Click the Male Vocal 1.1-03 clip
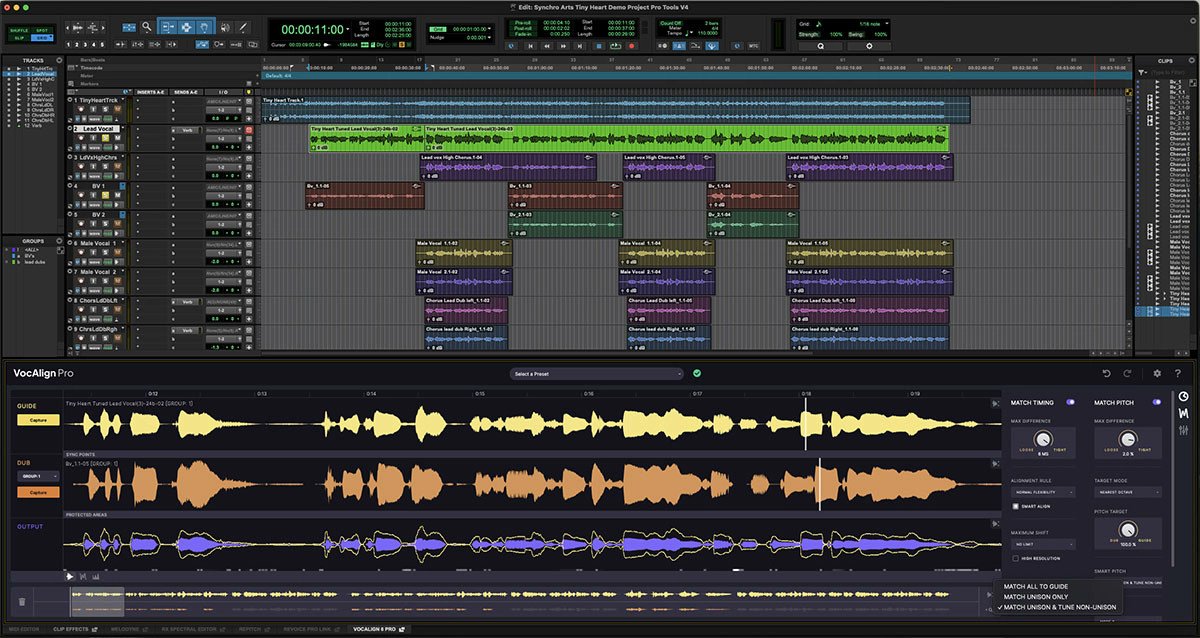The image size is (1200, 638). point(465,252)
